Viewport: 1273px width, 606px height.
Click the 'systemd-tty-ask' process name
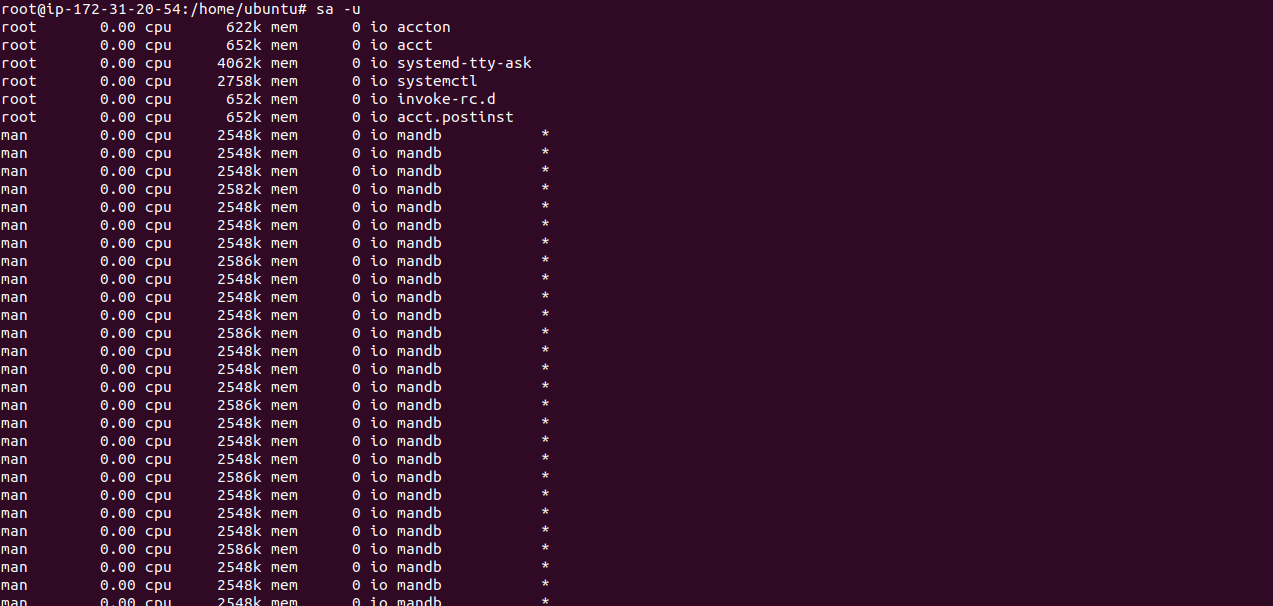(464, 63)
